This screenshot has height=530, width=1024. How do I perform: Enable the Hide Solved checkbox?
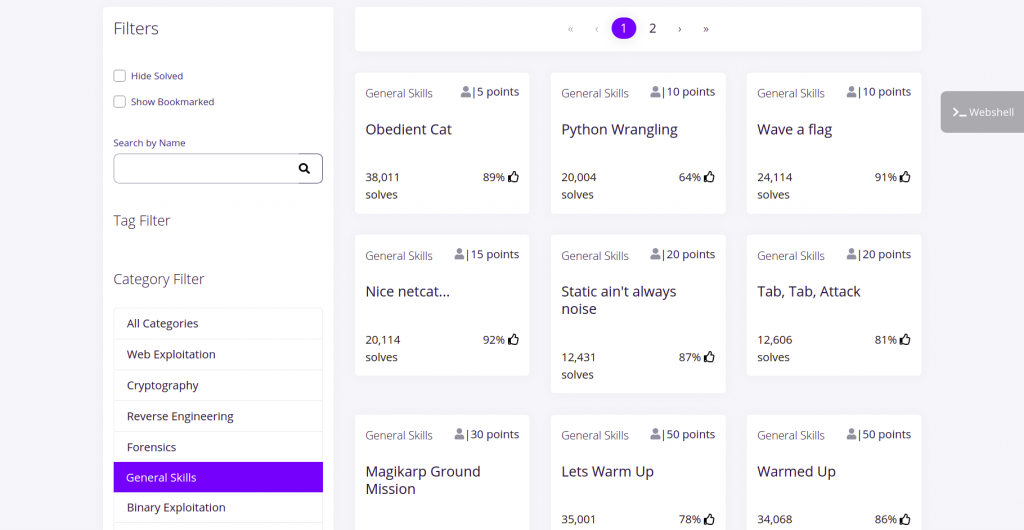tap(120, 76)
